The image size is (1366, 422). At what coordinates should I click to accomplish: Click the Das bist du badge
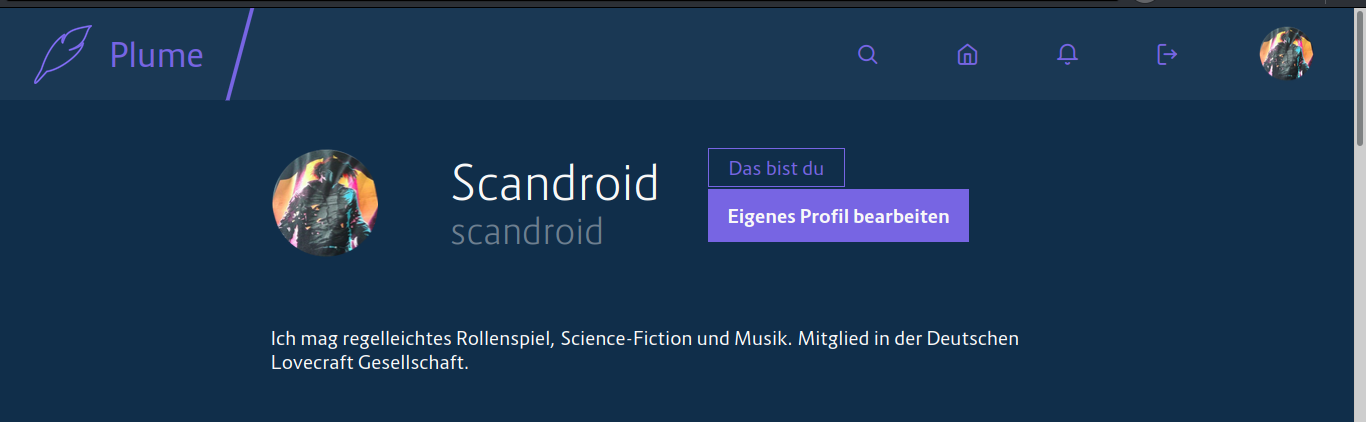pos(776,168)
